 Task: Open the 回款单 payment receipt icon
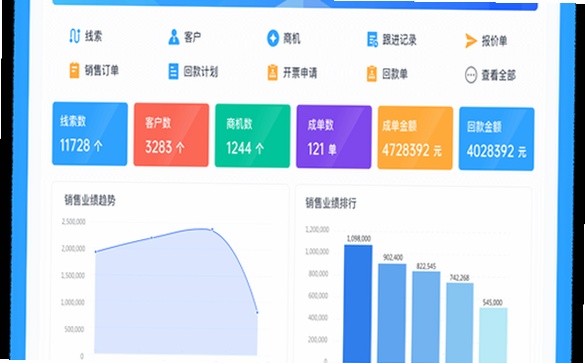[372, 73]
